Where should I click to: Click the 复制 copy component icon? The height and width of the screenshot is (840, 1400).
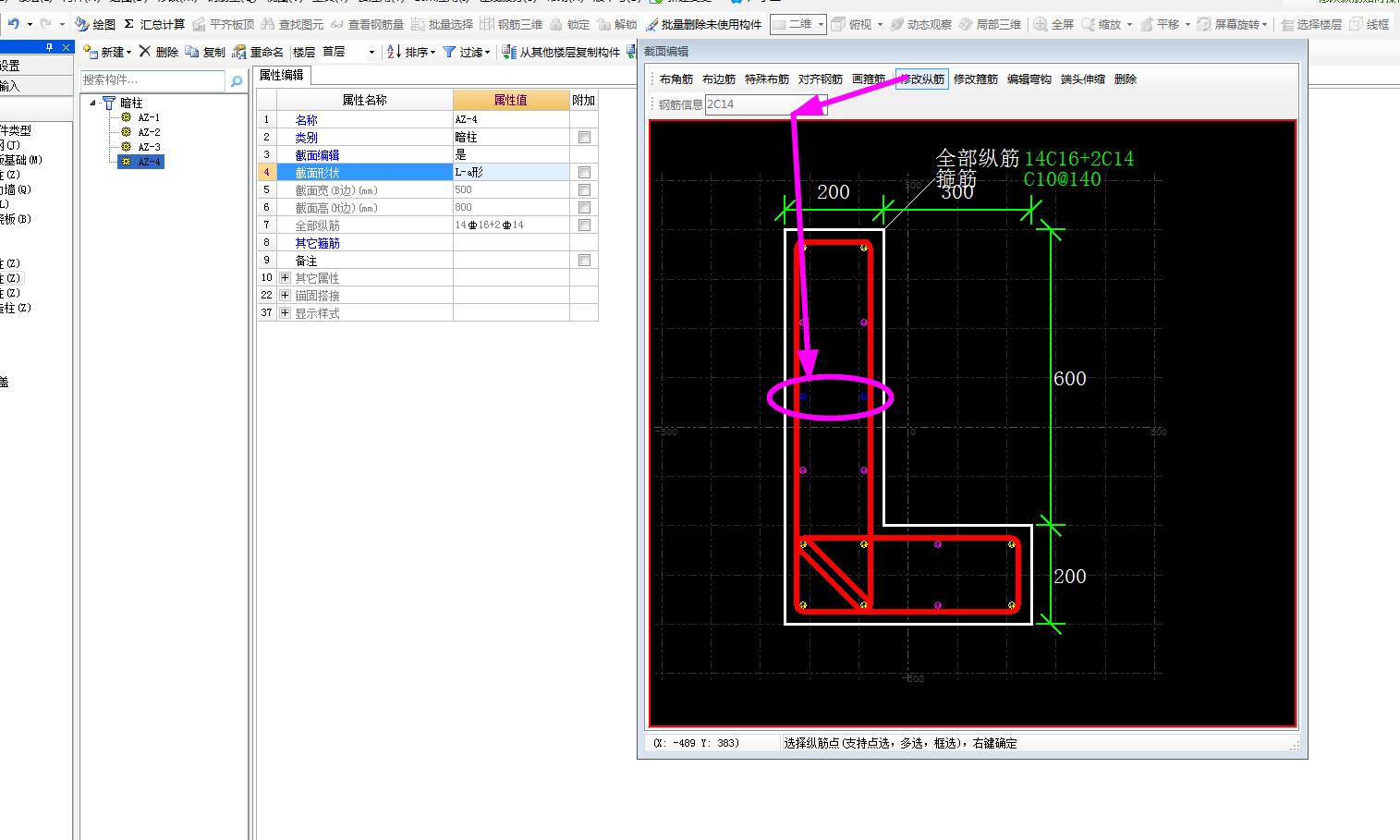pos(191,52)
